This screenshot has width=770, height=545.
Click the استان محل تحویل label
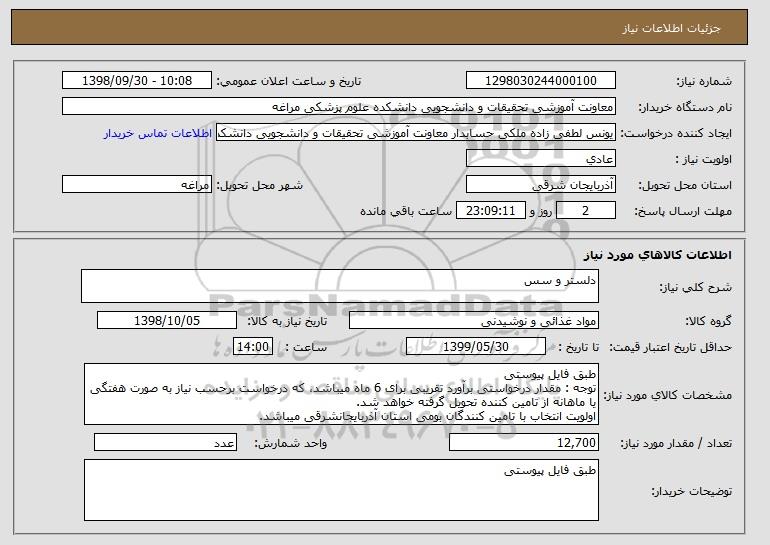click(x=685, y=186)
